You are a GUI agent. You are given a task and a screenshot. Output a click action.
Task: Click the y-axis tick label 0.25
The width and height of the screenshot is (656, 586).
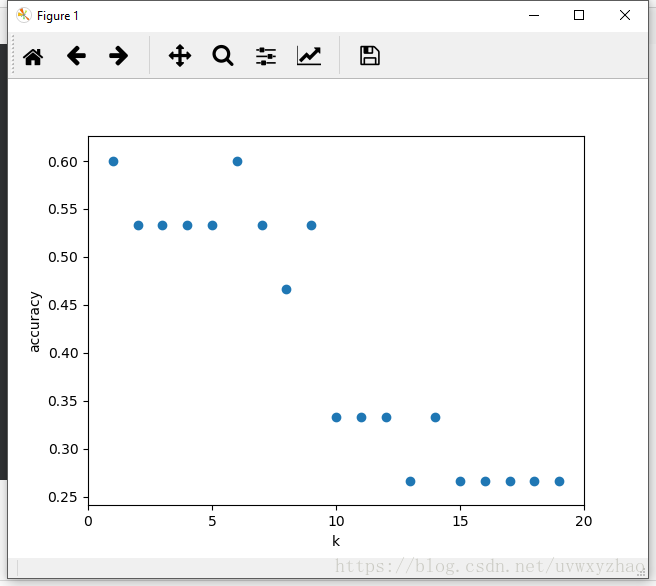tap(63, 497)
